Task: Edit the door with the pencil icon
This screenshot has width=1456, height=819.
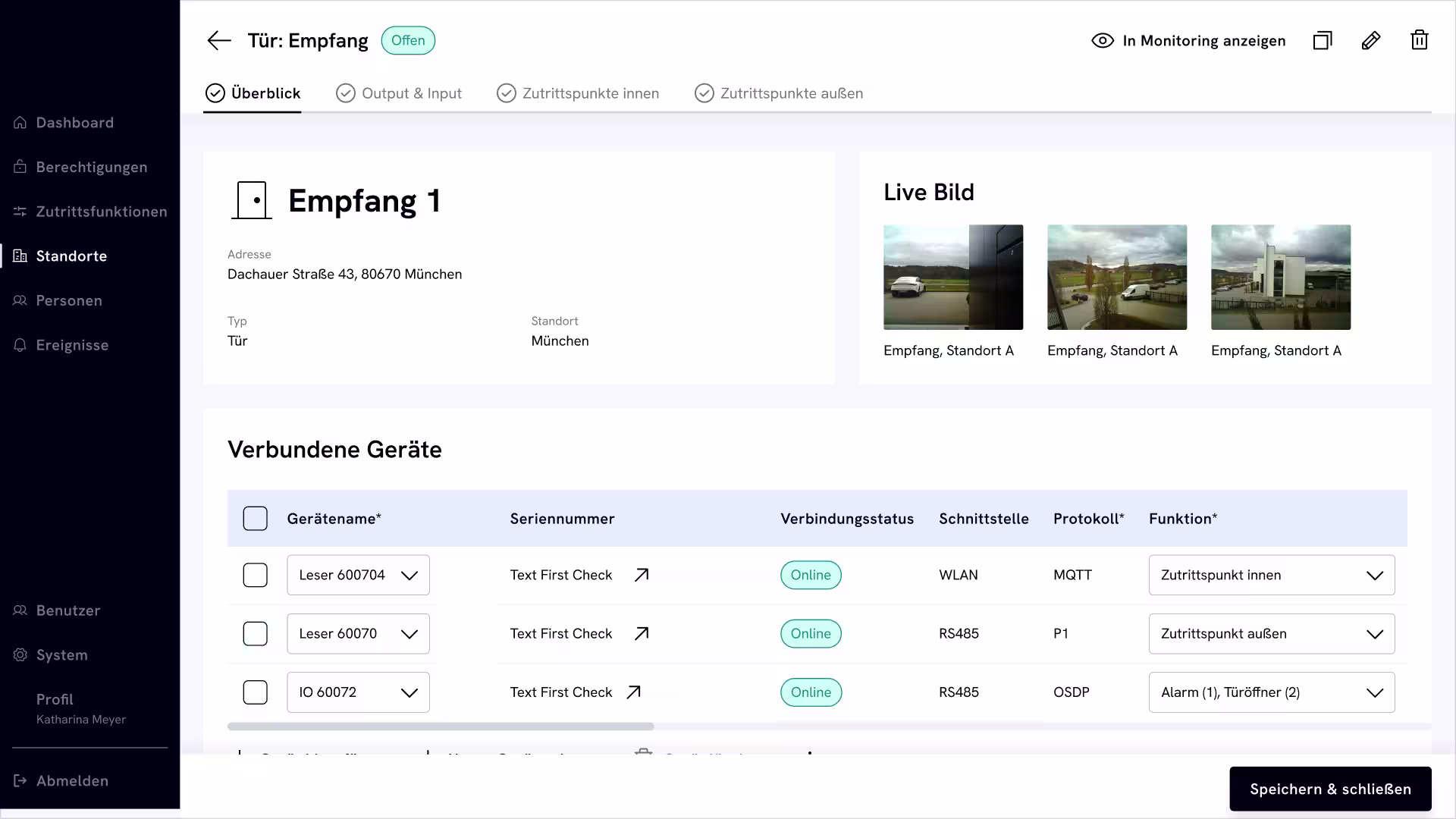Action: 1371,40
